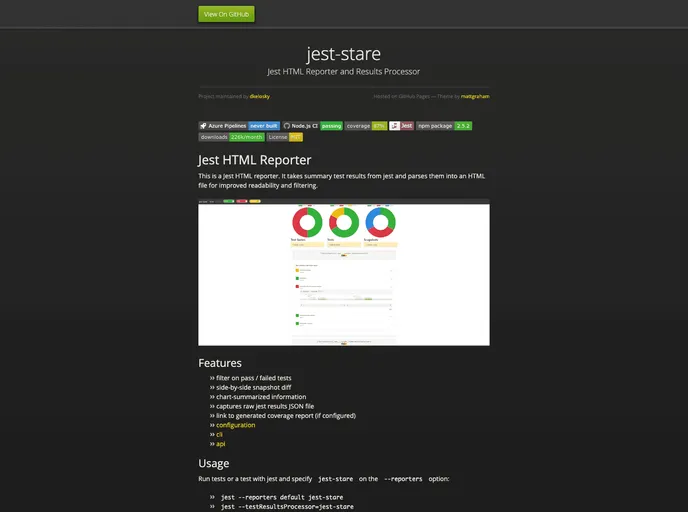Click the coverage percentage badge
Viewport: 688px width, 512px height.
[366, 126]
